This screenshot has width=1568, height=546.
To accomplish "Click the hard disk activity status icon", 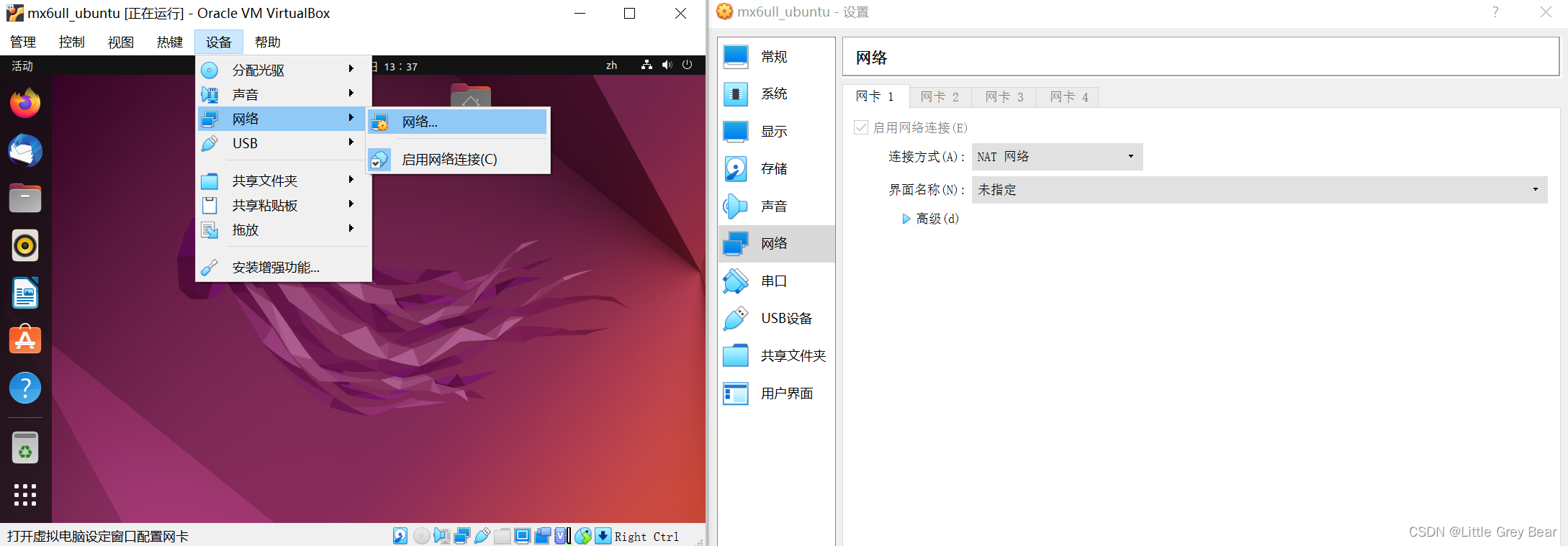I will click(x=400, y=536).
